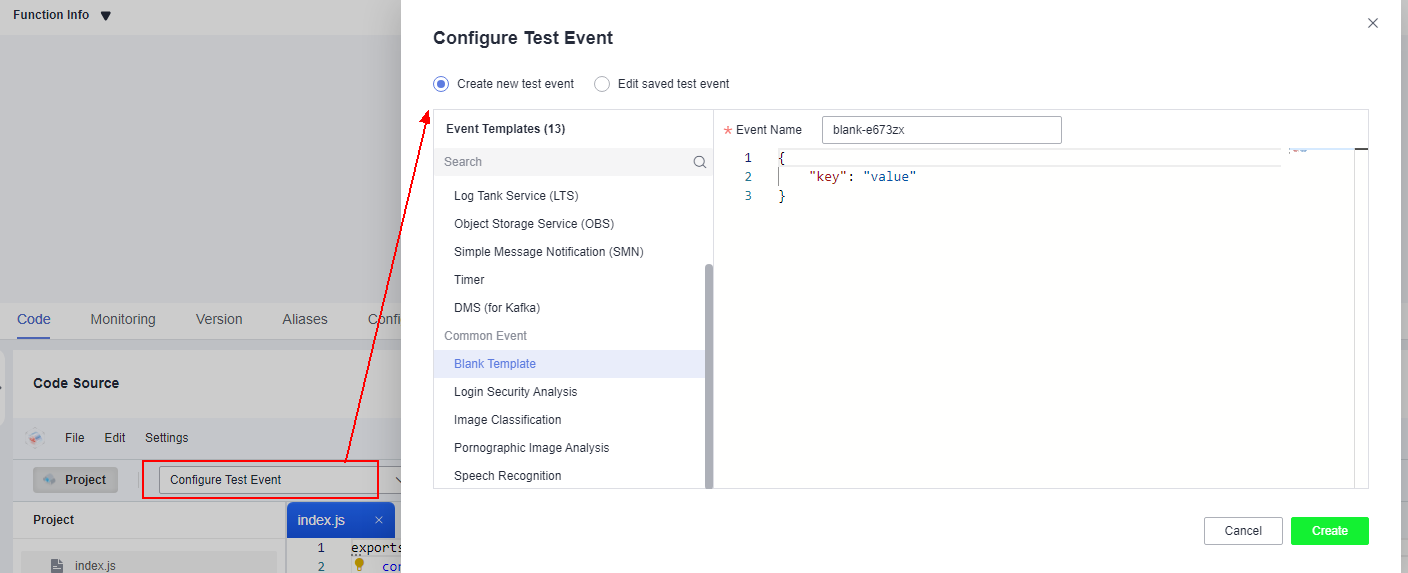Viewport: 1408px width, 573px height.
Task: Open the Settings menu in code editor
Action: click(167, 438)
